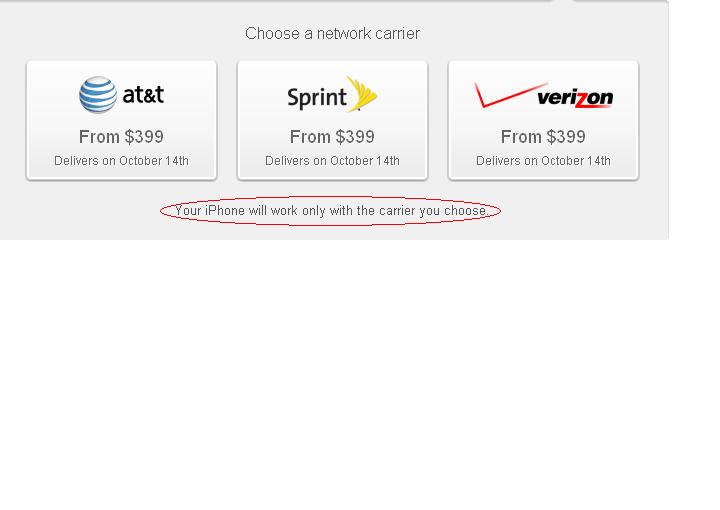This screenshot has height=510, width=720.
Task: Click the circled iPhone carrier notice text
Action: tap(331, 211)
